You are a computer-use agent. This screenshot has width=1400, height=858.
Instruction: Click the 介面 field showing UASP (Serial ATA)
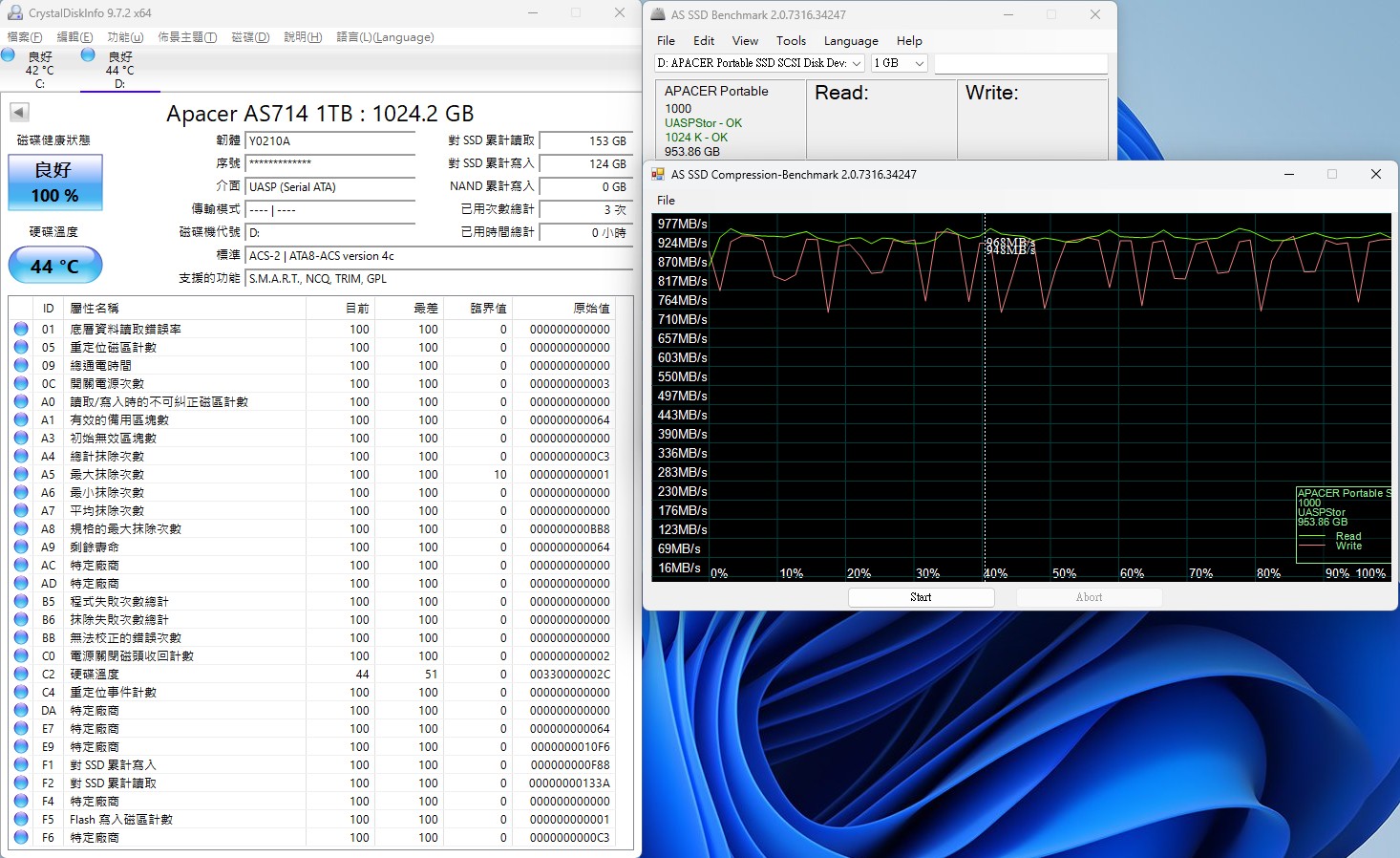click(x=330, y=187)
